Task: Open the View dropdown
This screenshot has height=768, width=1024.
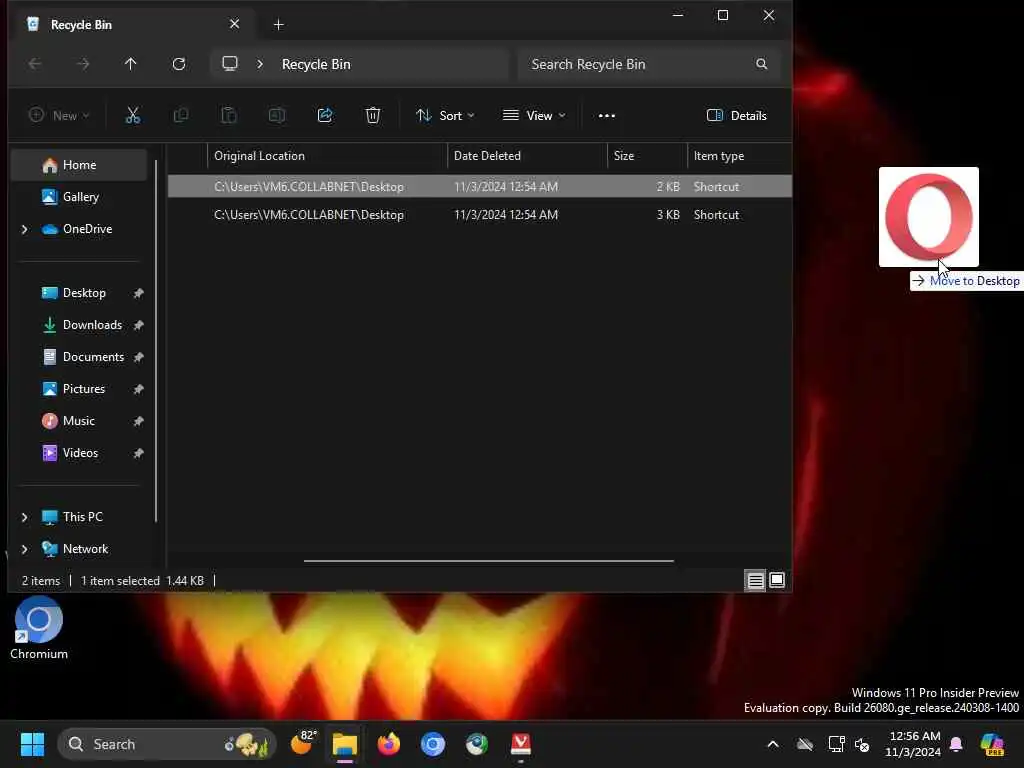Action: (x=534, y=116)
